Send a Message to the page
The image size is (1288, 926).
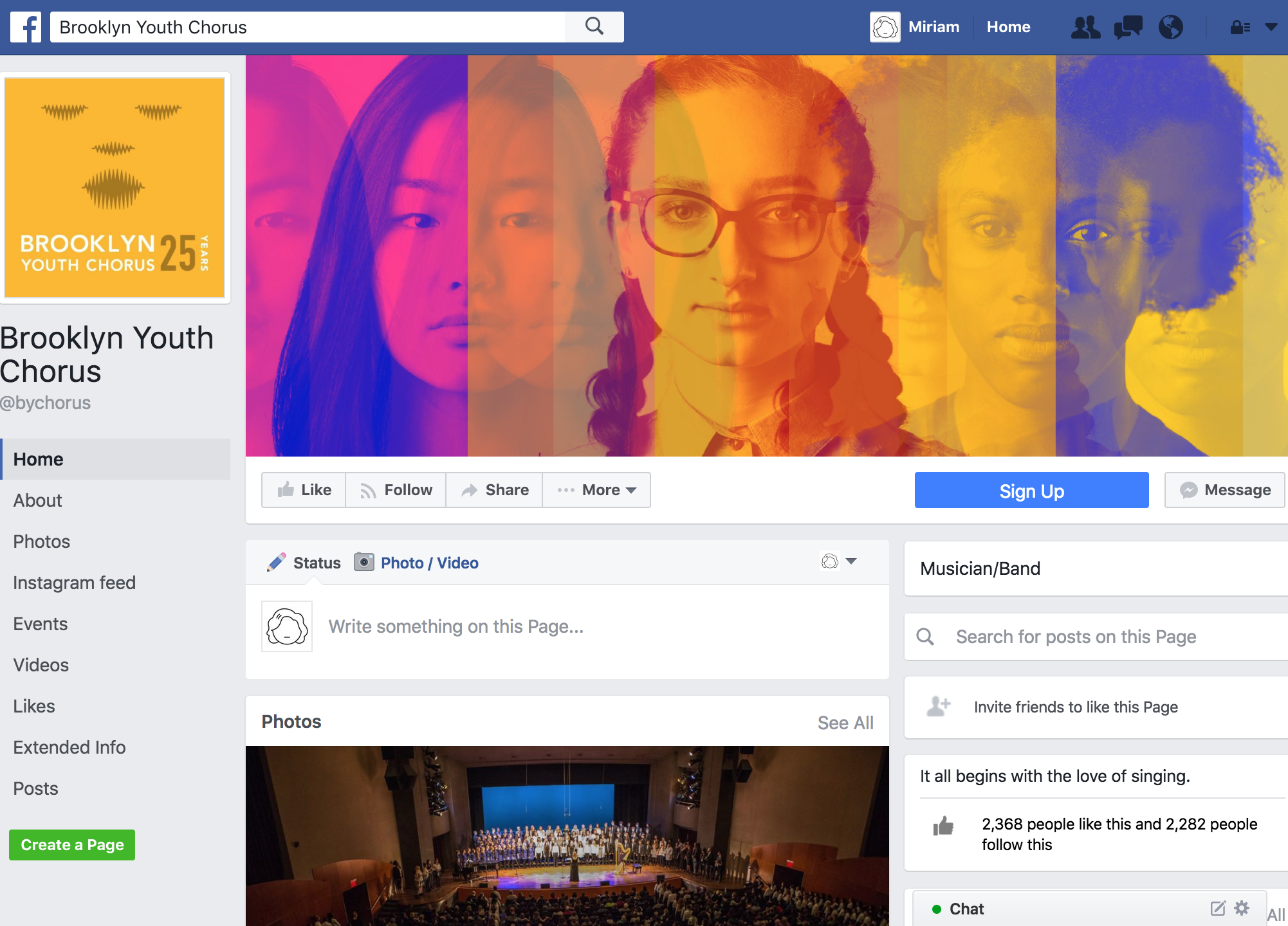click(1225, 490)
